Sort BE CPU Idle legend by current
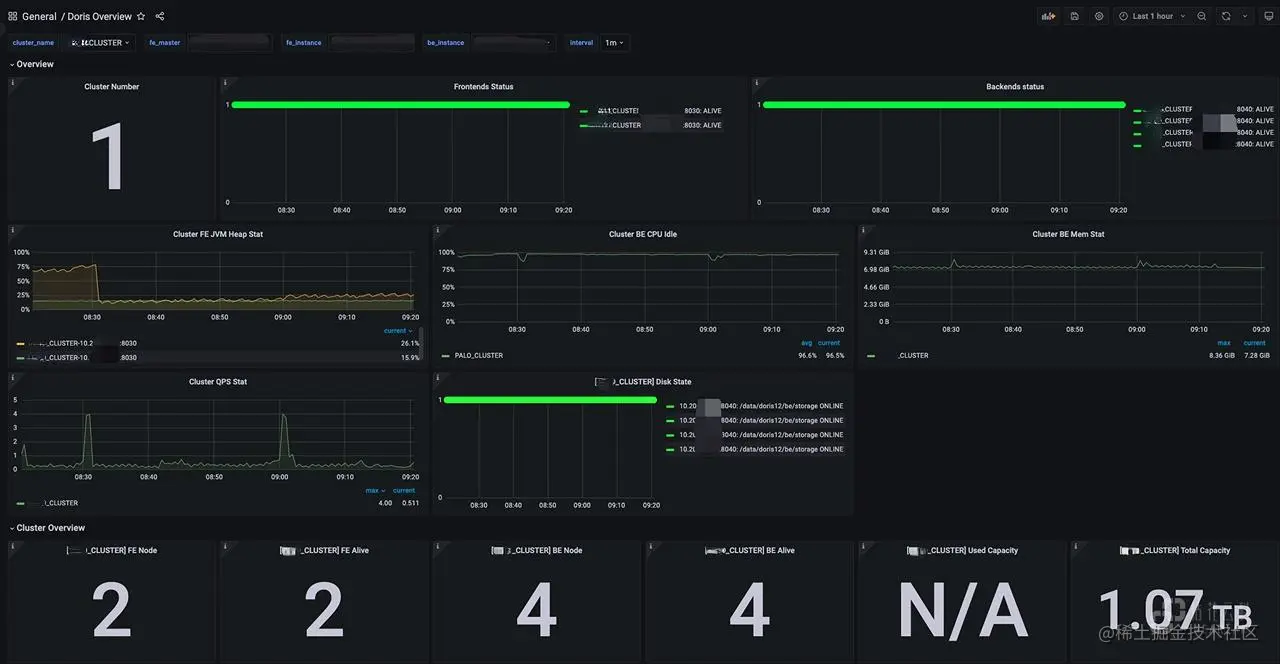This screenshot has height=664, width=1280. point(829,343)
